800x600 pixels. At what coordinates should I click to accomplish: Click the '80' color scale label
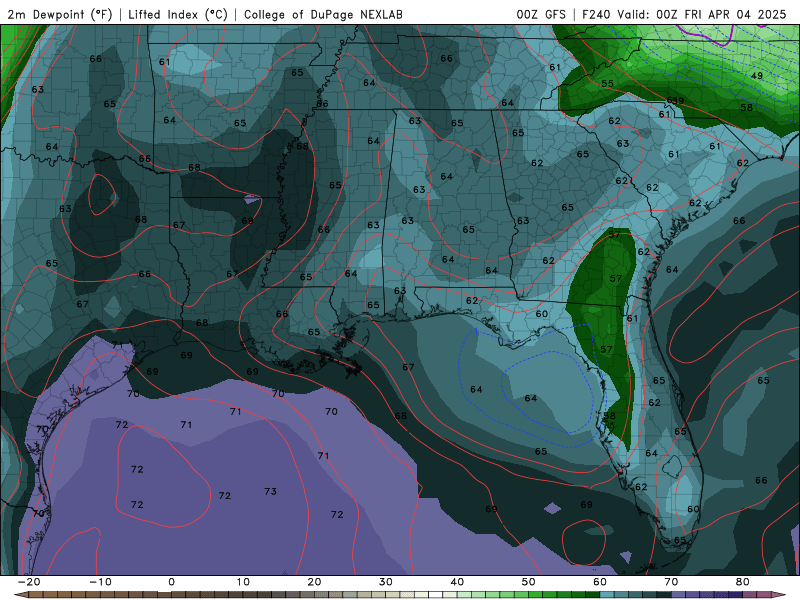[x=743, y=582]
